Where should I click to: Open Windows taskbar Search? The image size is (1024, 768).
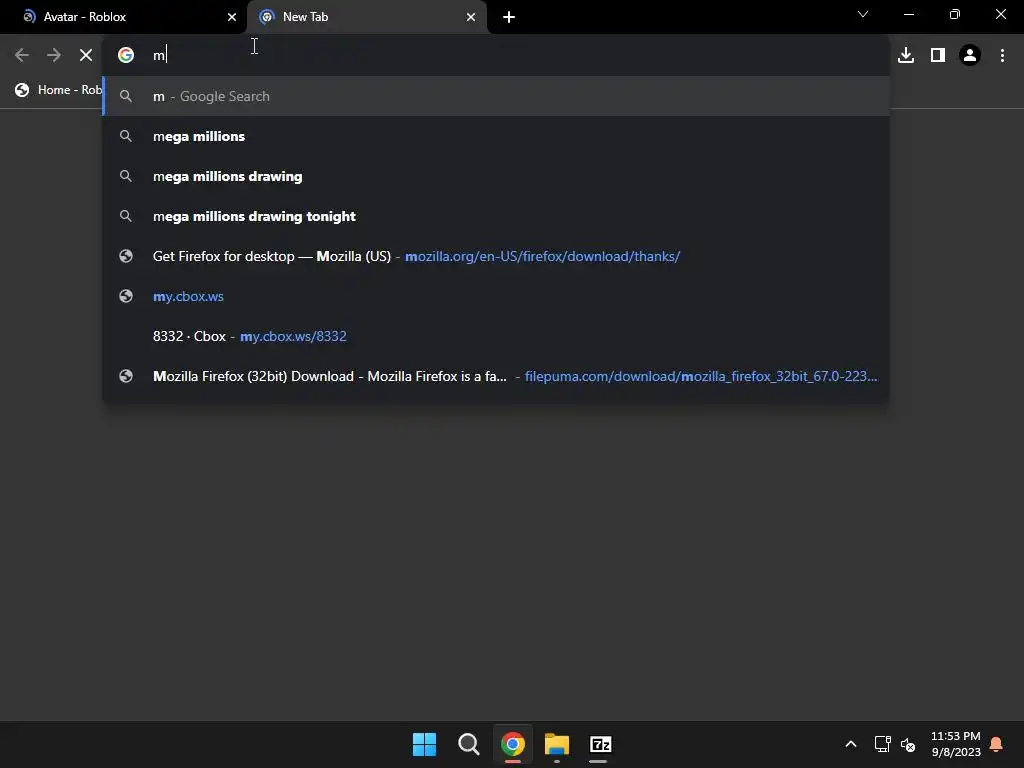(468, 744)
